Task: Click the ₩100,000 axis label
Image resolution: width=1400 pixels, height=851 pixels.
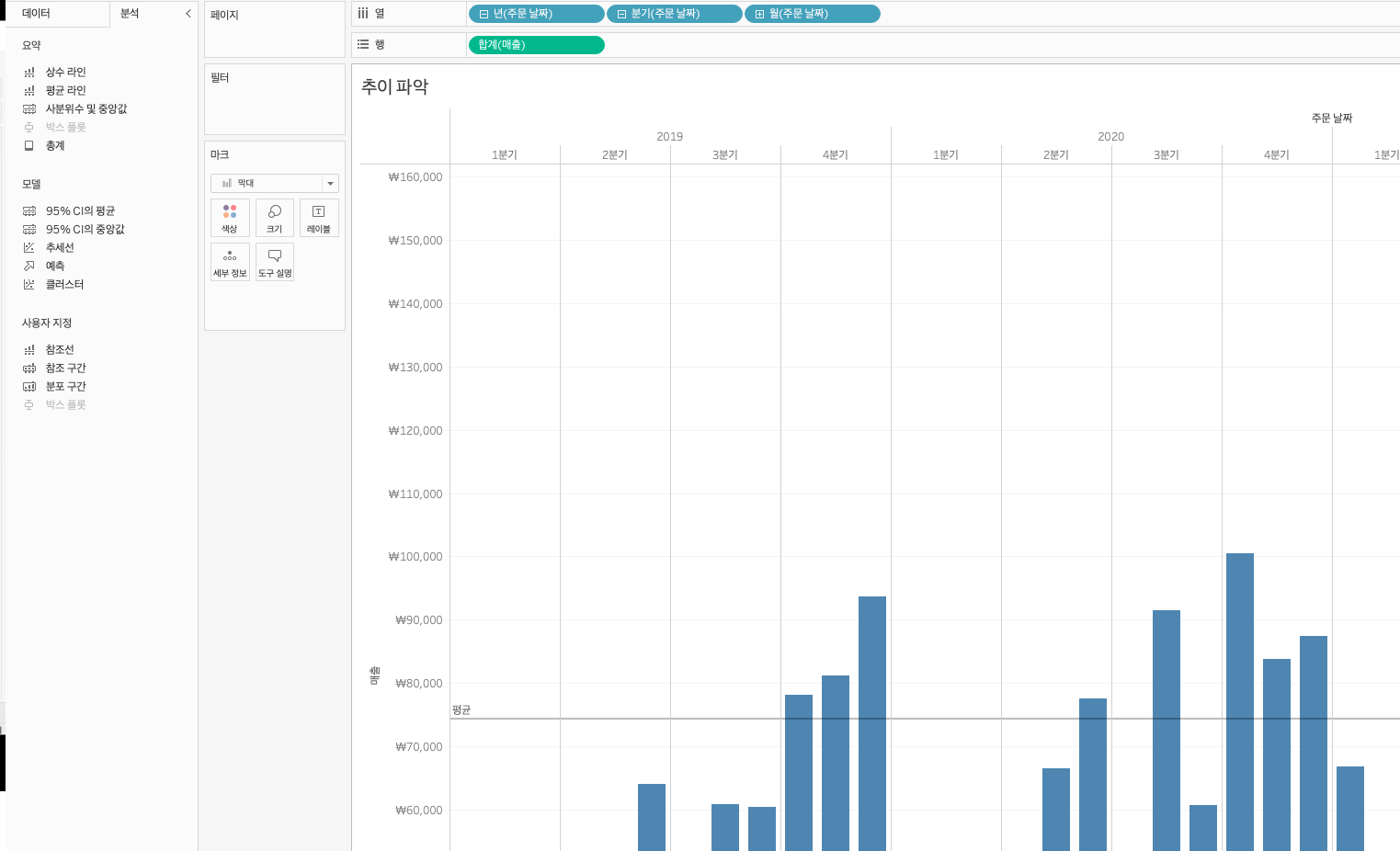Action: (x=415, y=557)
